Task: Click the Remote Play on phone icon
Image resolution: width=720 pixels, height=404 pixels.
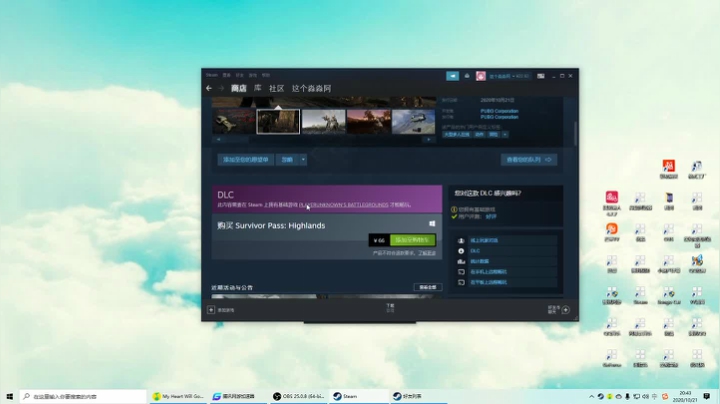Action: (x=461, y=272)
